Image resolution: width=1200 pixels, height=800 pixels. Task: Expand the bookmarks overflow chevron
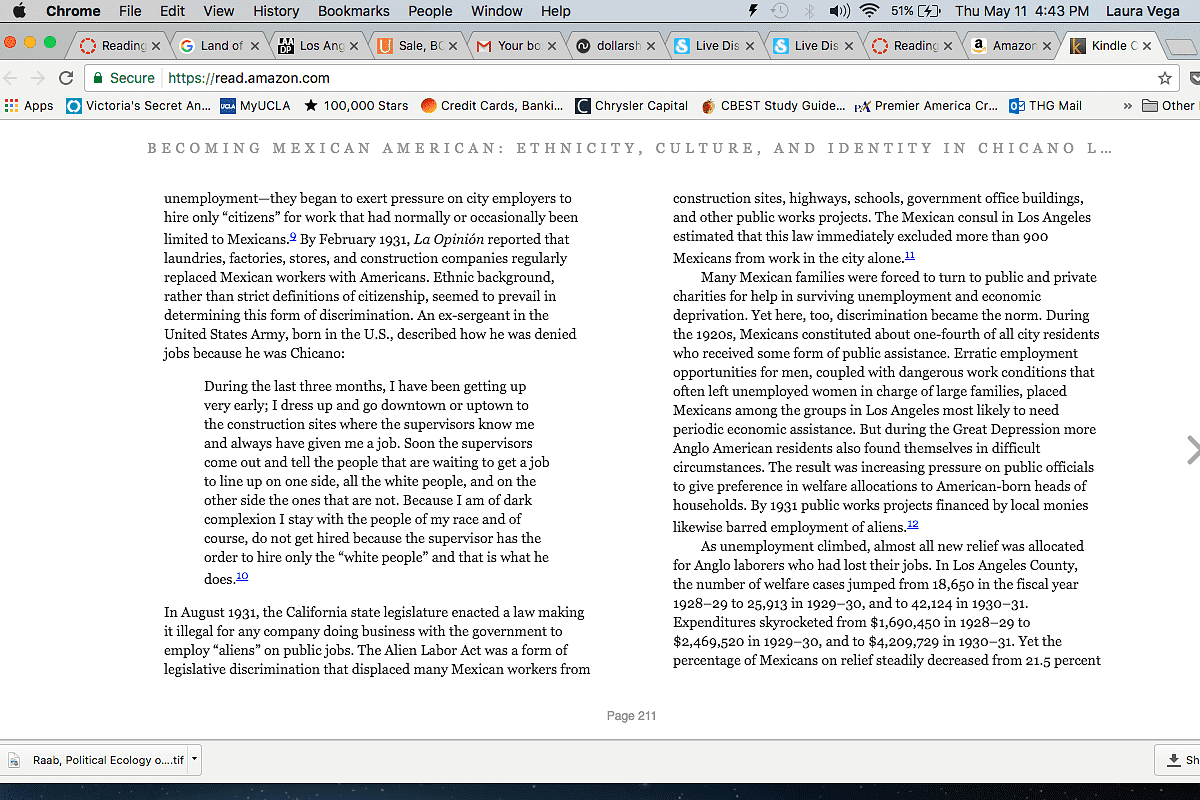1128,105
